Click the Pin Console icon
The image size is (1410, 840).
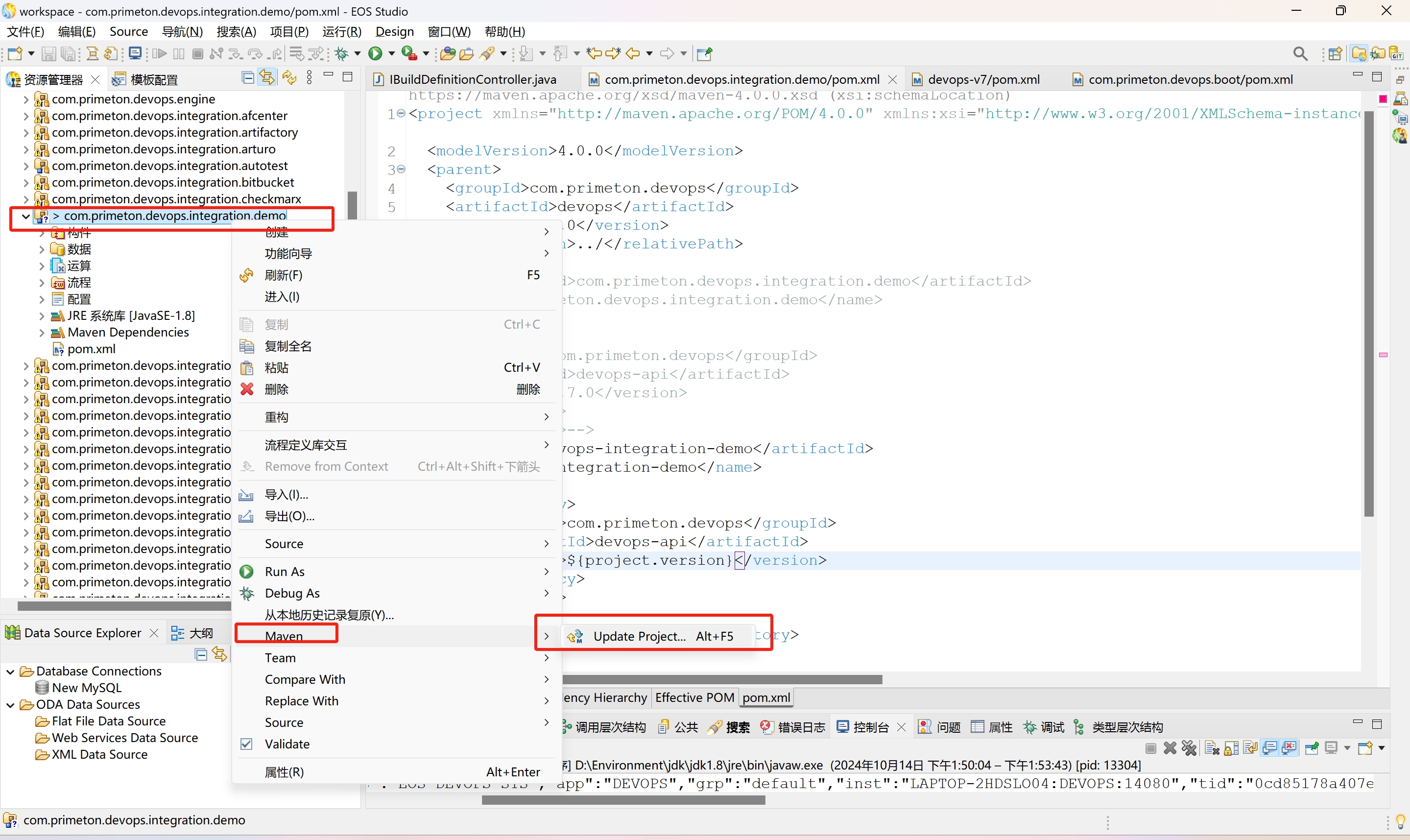(x=1312, y=748)
